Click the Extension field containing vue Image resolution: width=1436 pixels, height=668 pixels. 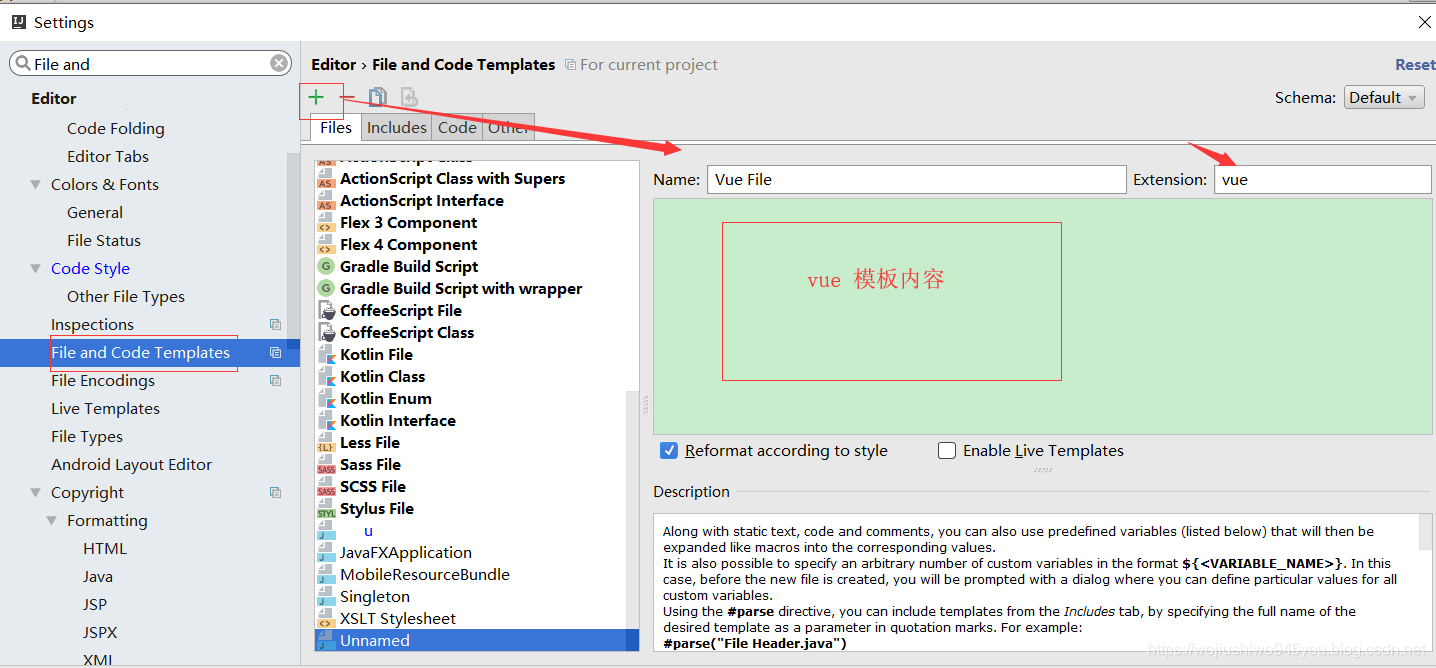coord(1323,180)
